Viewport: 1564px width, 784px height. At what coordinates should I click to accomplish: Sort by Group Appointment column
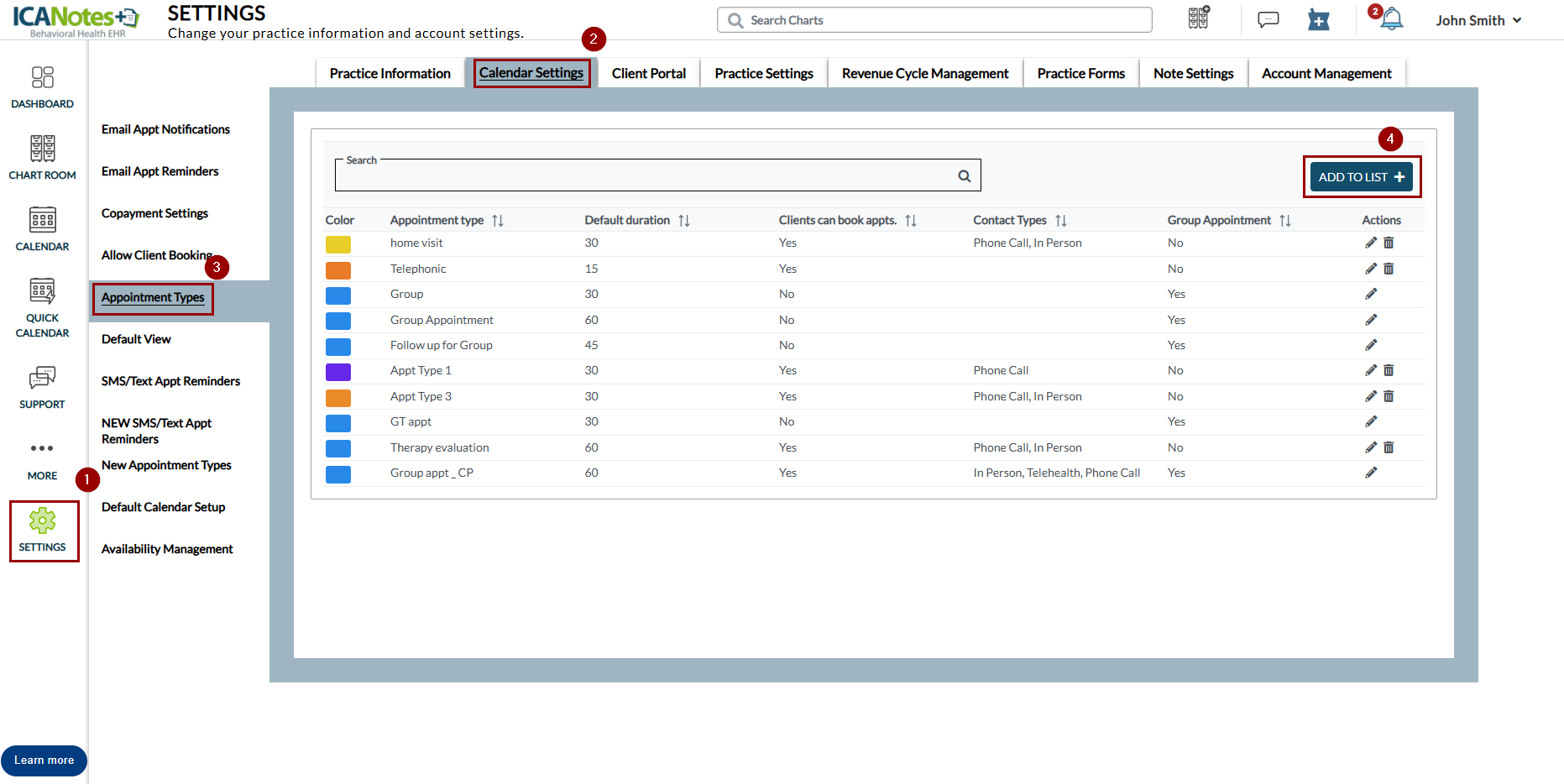pos(1285,221)
